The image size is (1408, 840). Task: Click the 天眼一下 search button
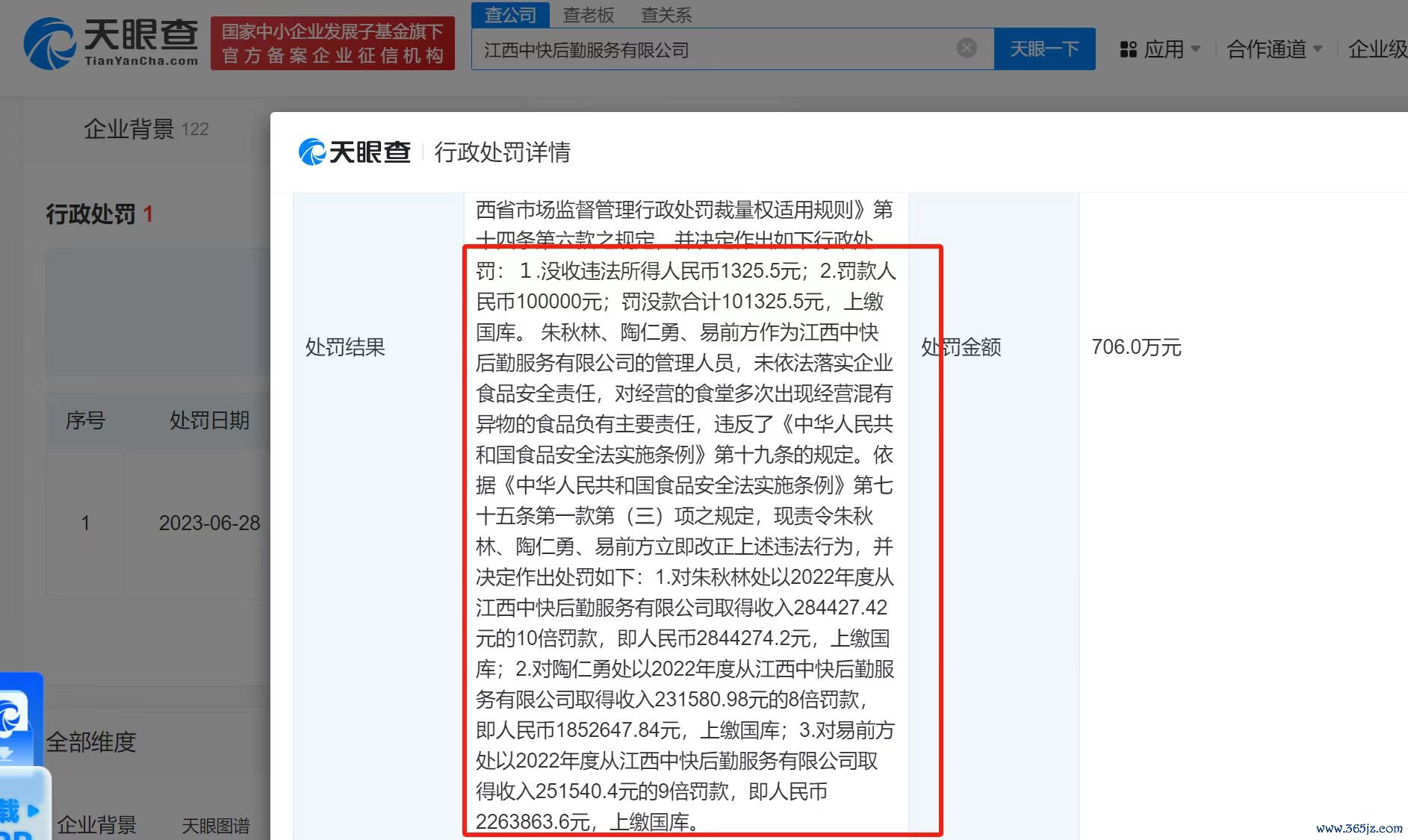[1044, 49]
